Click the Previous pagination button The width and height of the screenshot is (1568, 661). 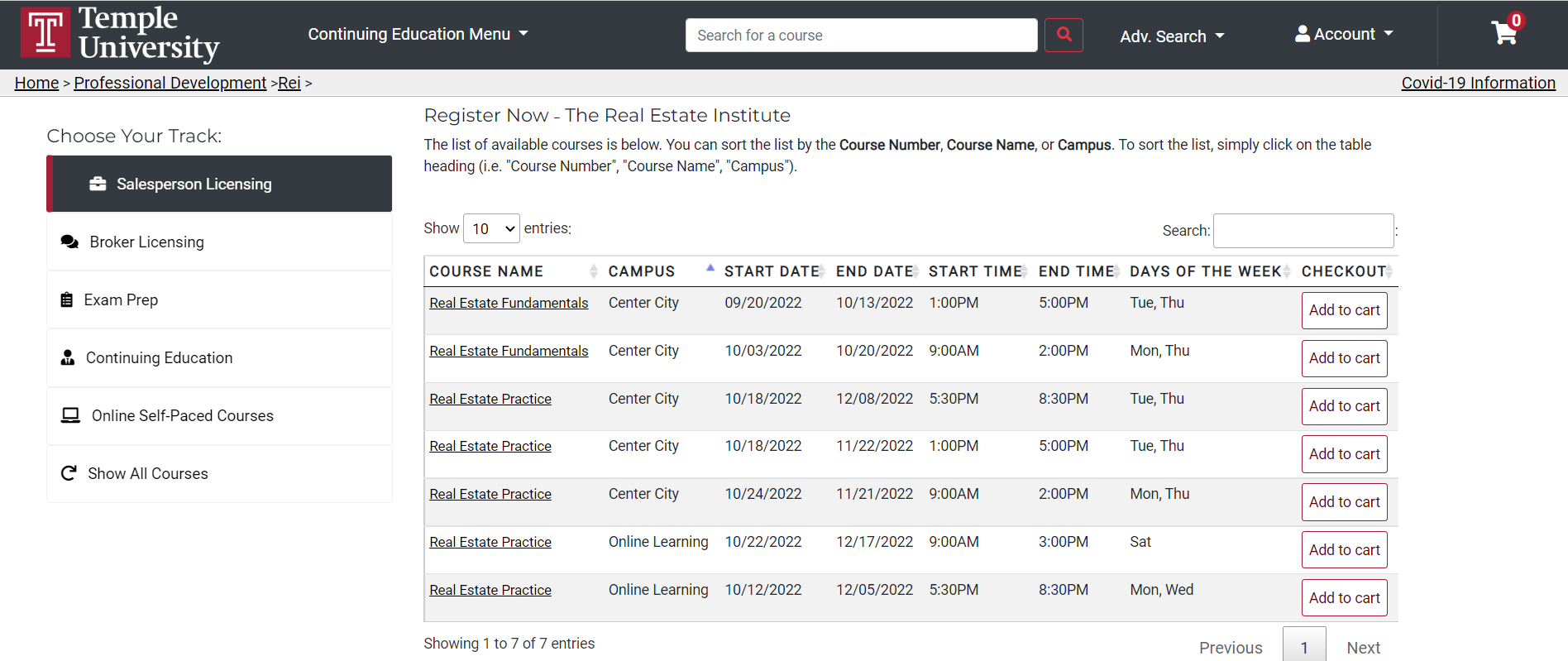(1231, 648)
